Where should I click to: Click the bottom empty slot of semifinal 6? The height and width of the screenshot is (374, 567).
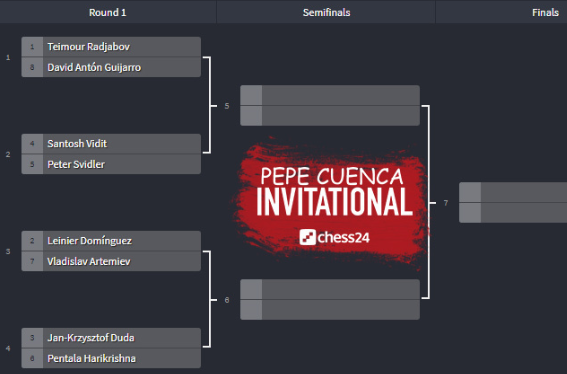point(330,310)
